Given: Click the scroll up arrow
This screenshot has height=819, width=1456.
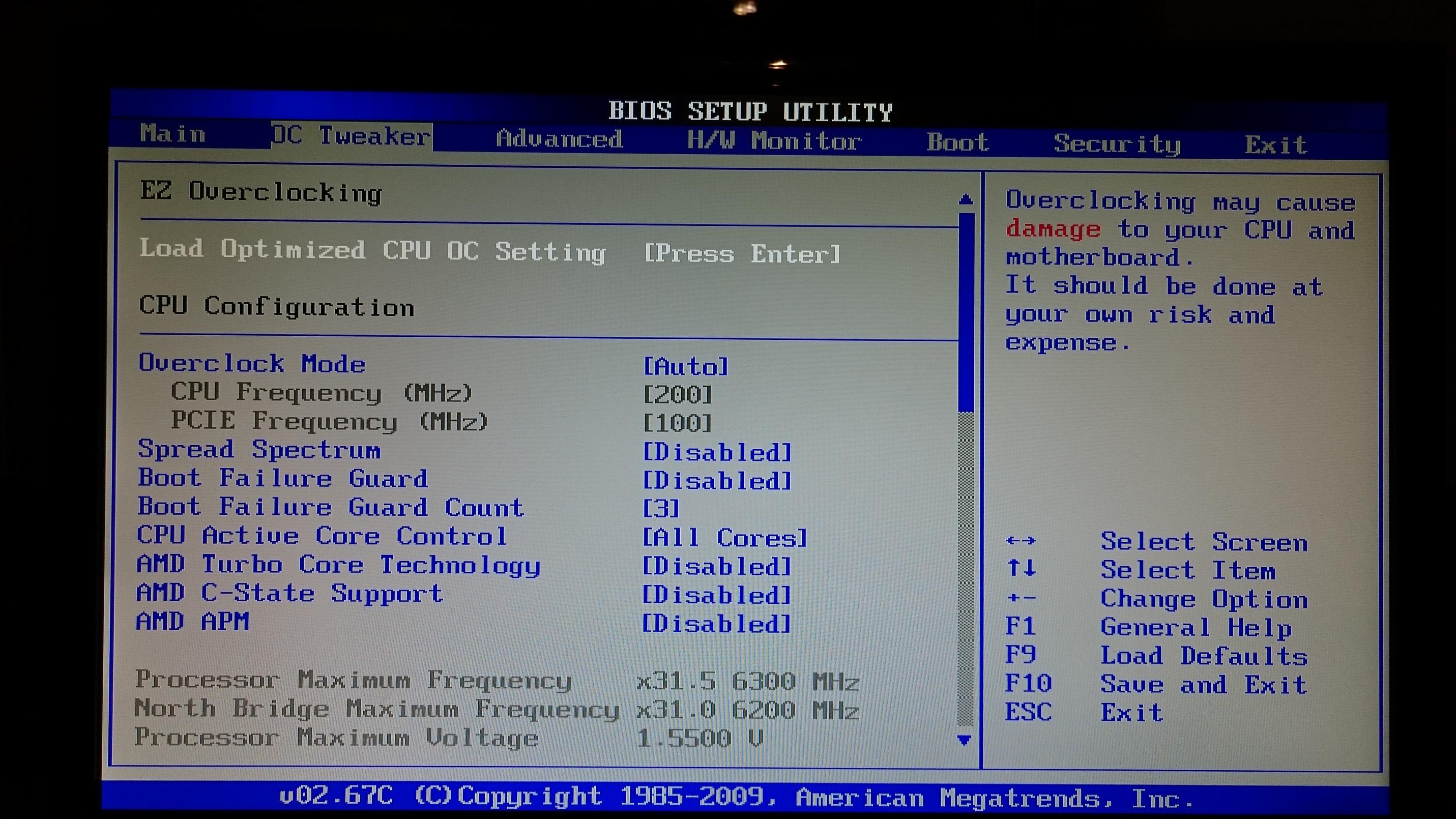Looking at the screenshot, I should coord(966,199).
